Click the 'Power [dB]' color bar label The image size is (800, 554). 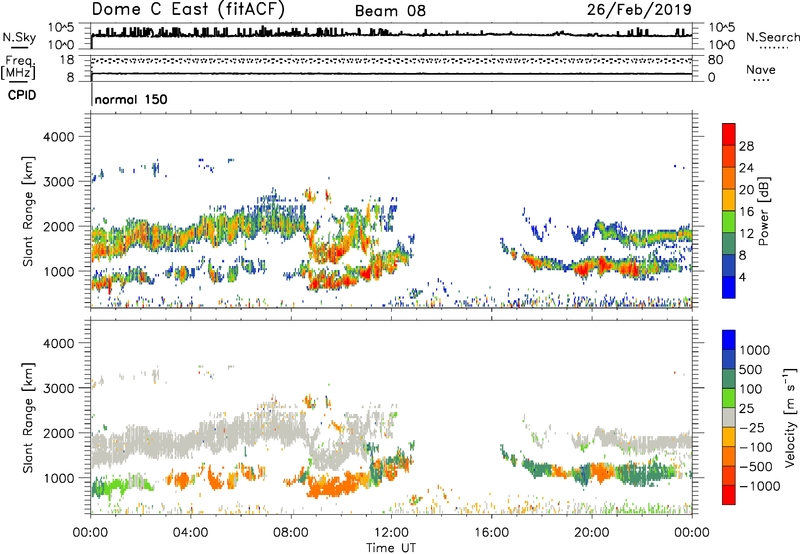(764, 211)
